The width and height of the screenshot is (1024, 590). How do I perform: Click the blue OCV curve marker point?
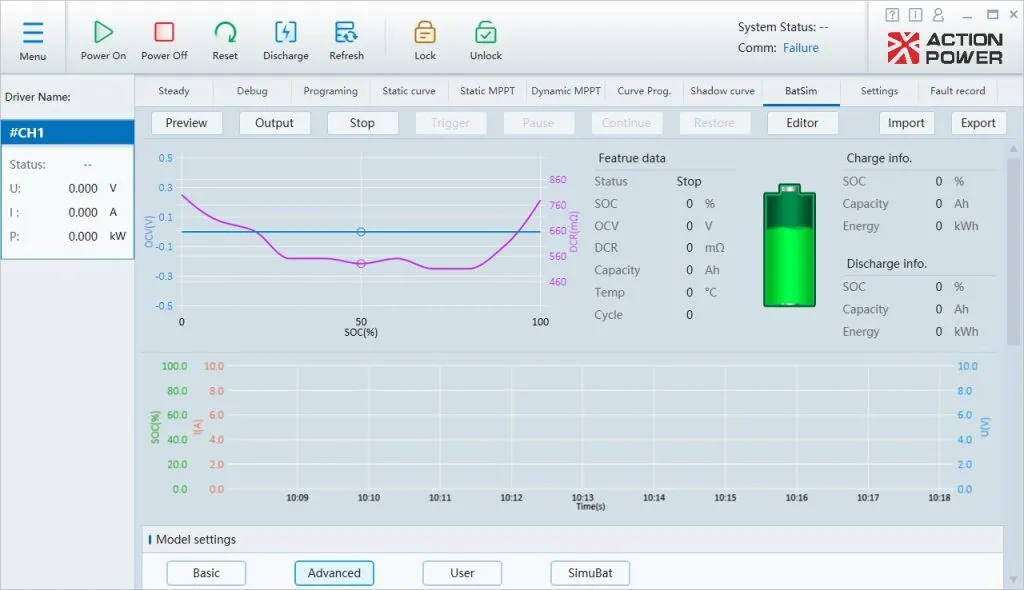[x=361, y=232]
